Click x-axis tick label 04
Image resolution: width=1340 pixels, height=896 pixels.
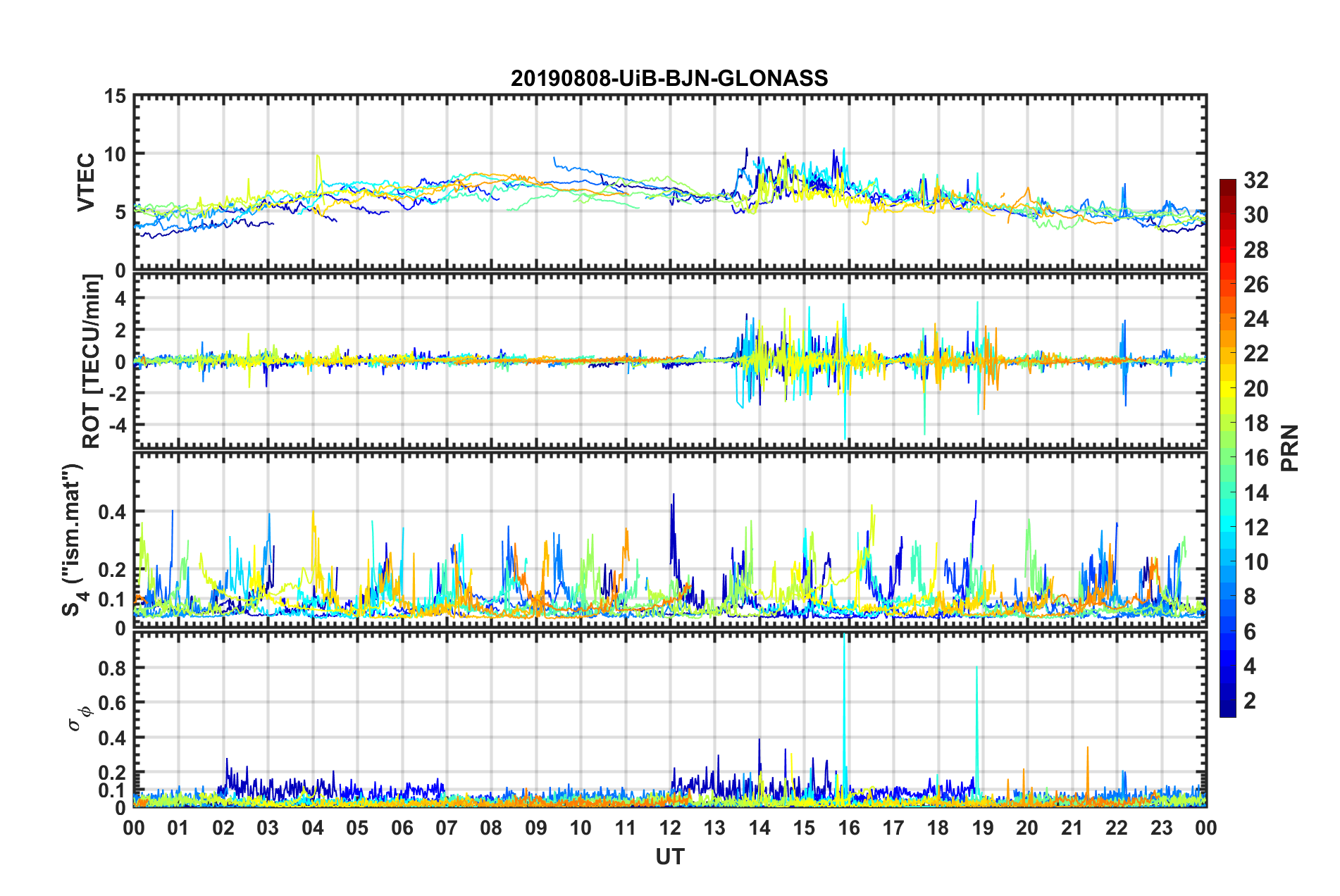[313, 828]
